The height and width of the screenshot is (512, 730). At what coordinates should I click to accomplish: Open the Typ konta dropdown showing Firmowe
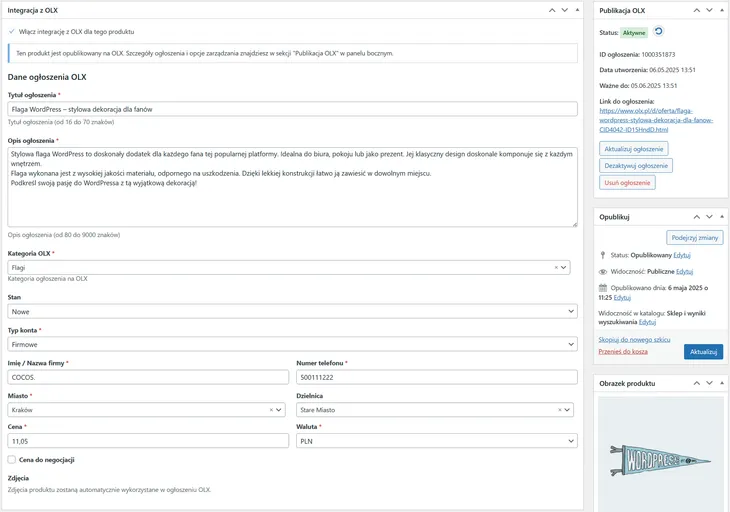point(292,344)
